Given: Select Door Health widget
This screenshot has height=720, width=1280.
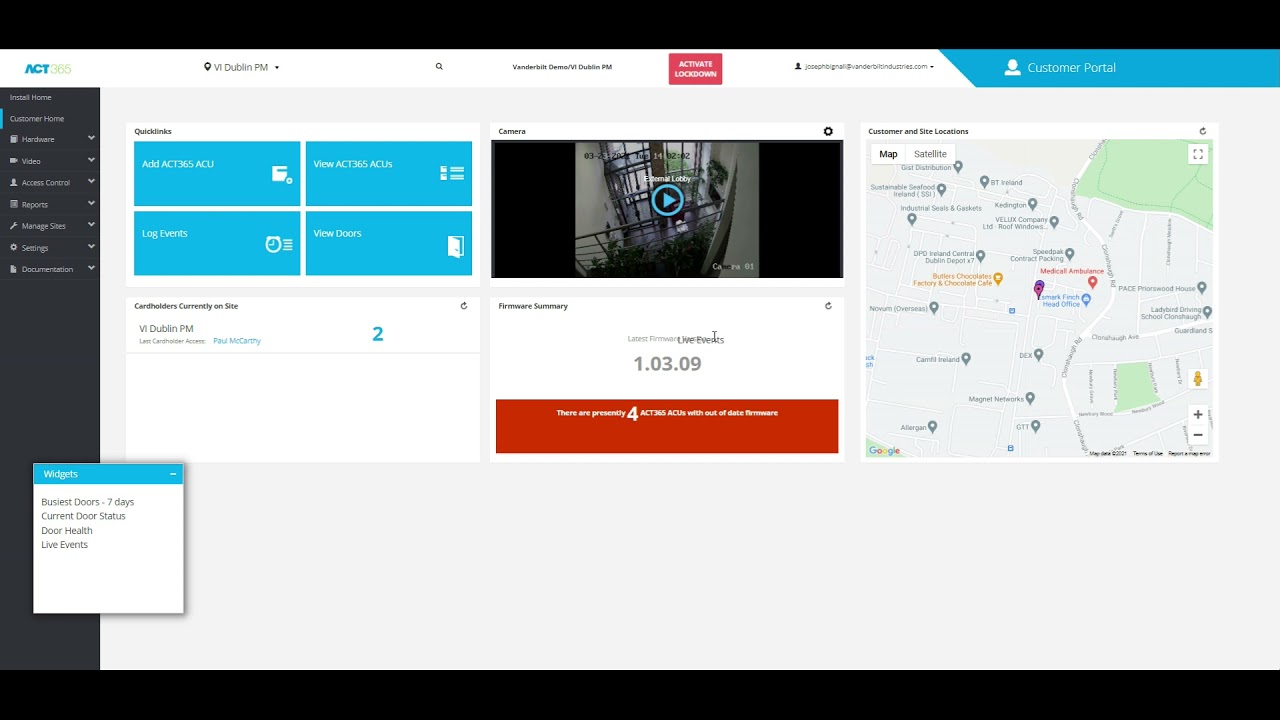Looking at the screenshot, I should point(67,531).
